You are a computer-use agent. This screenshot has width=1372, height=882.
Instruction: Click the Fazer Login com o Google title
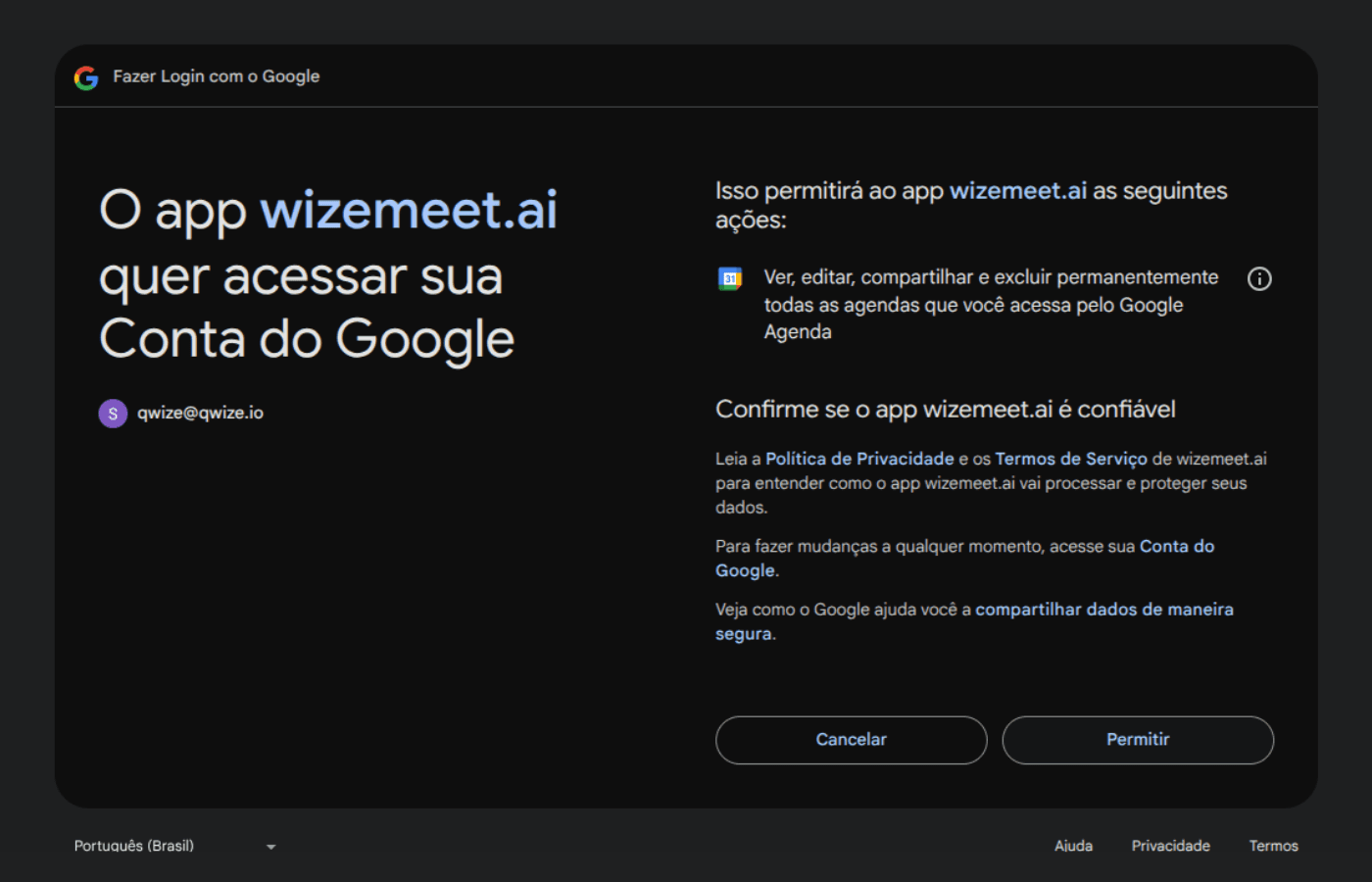tap(216, 76)
